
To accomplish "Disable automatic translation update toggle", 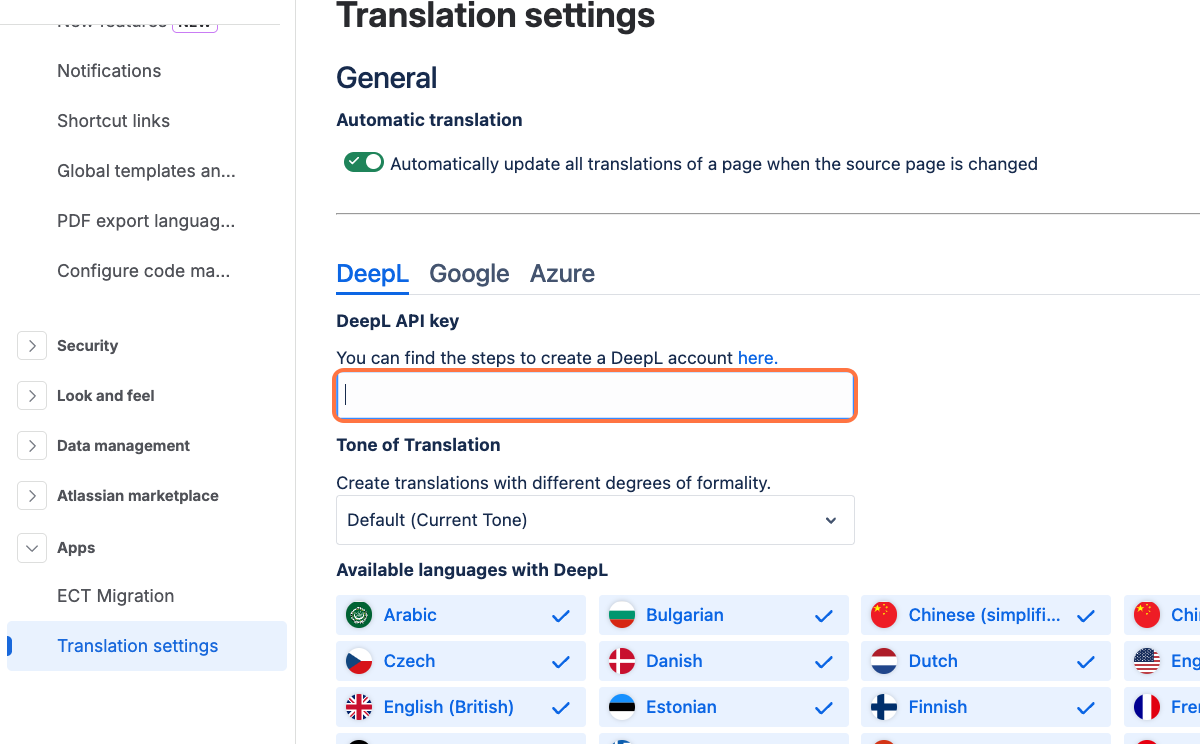I will point(364,163).
